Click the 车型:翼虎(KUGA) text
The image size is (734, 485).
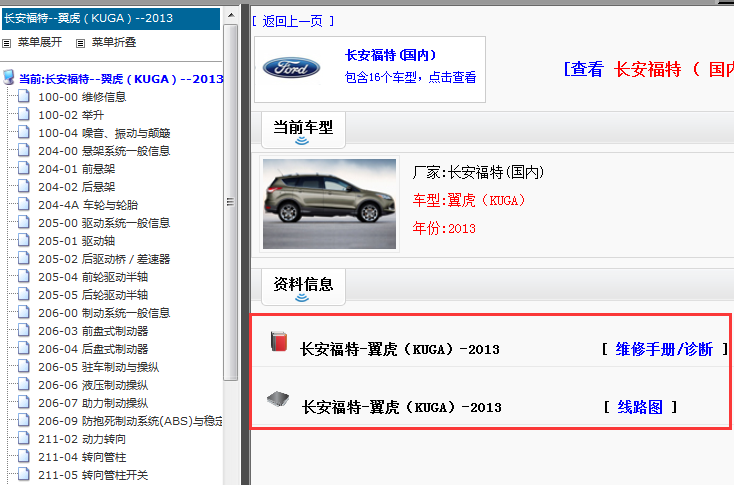point(469,200)
